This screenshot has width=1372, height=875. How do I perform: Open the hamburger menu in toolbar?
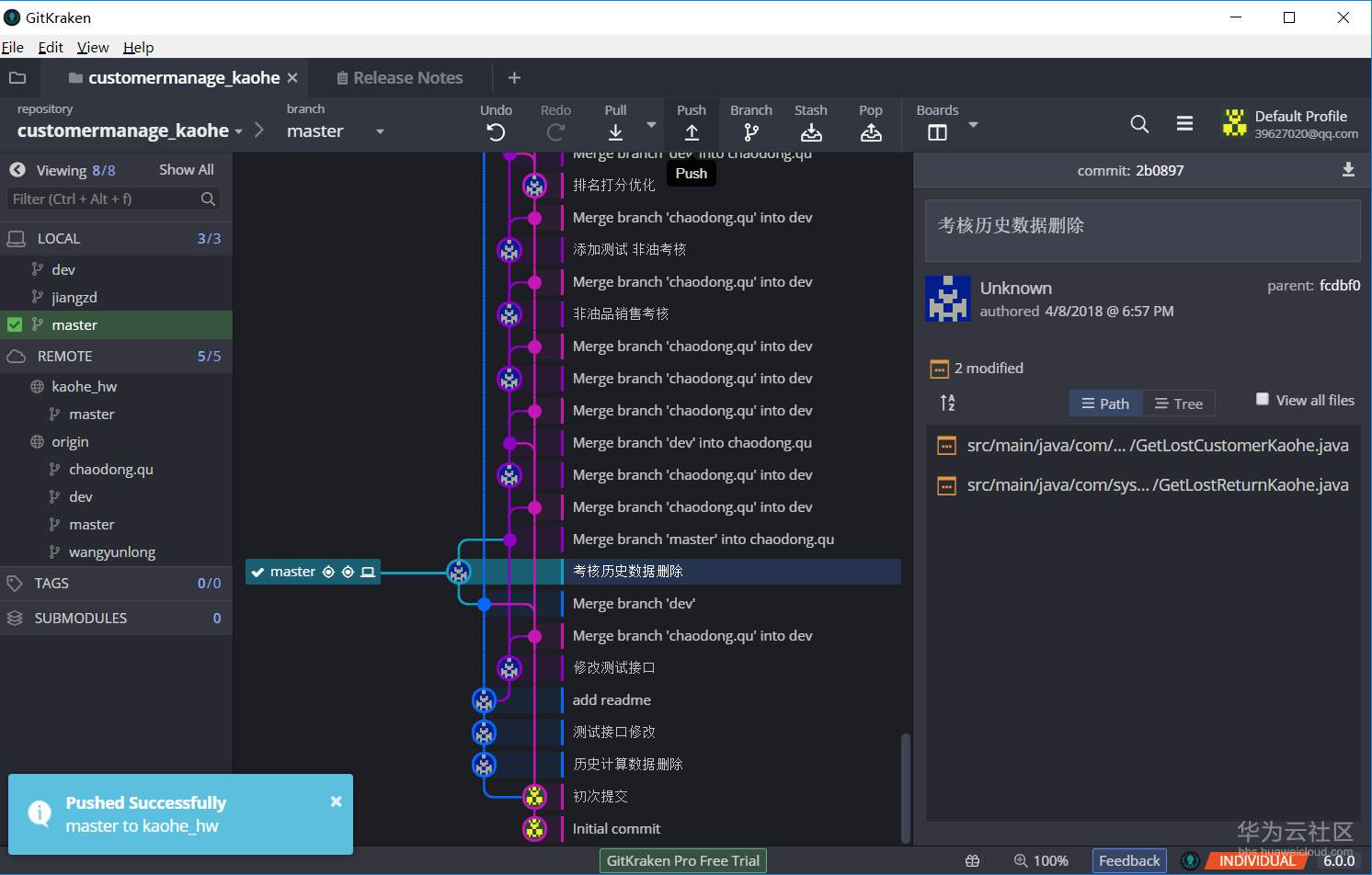pyautogui.click(x=1184, y=124)
